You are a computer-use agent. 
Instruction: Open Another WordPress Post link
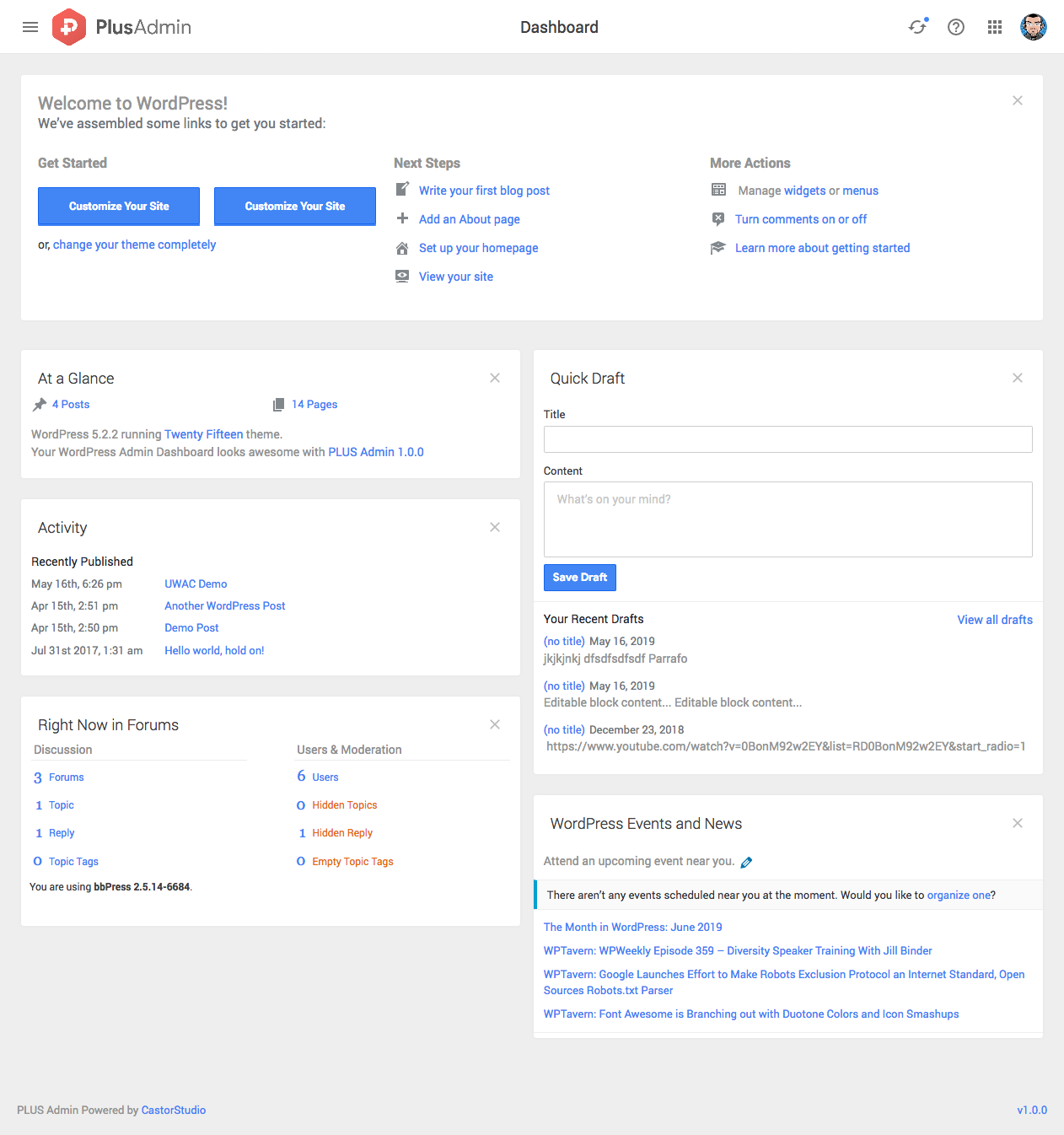pos(225,605)
